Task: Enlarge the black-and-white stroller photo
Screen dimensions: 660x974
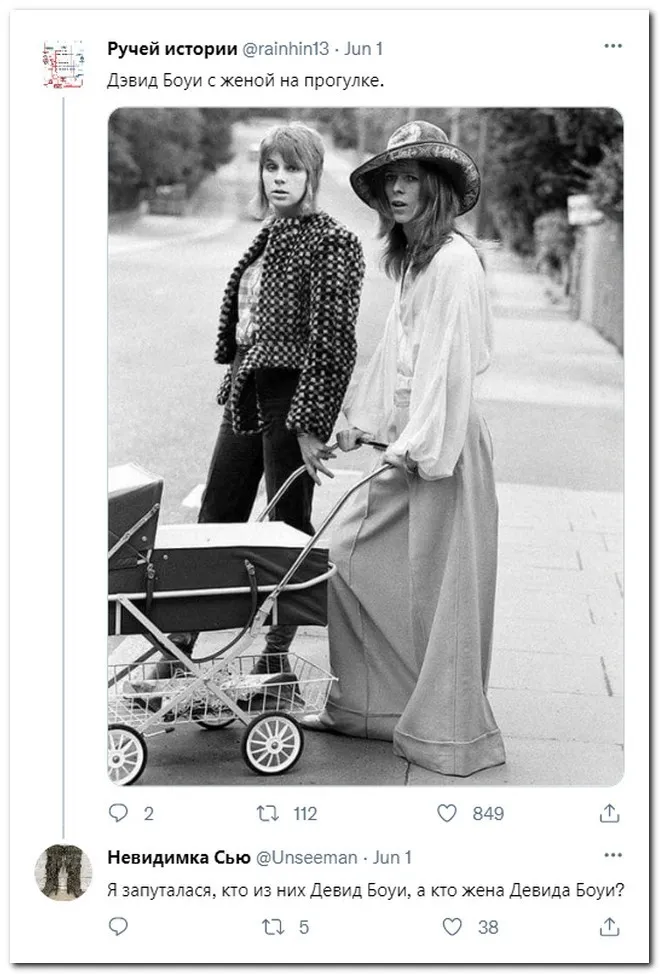Action: pos(365,445)
